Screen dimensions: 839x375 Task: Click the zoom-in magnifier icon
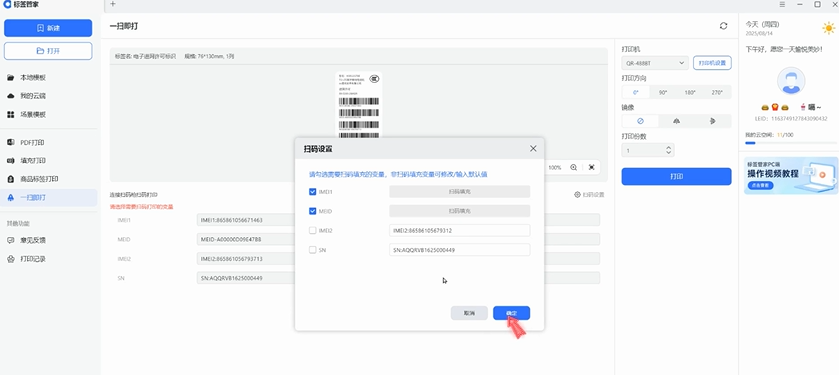click(x=574, y=167)
